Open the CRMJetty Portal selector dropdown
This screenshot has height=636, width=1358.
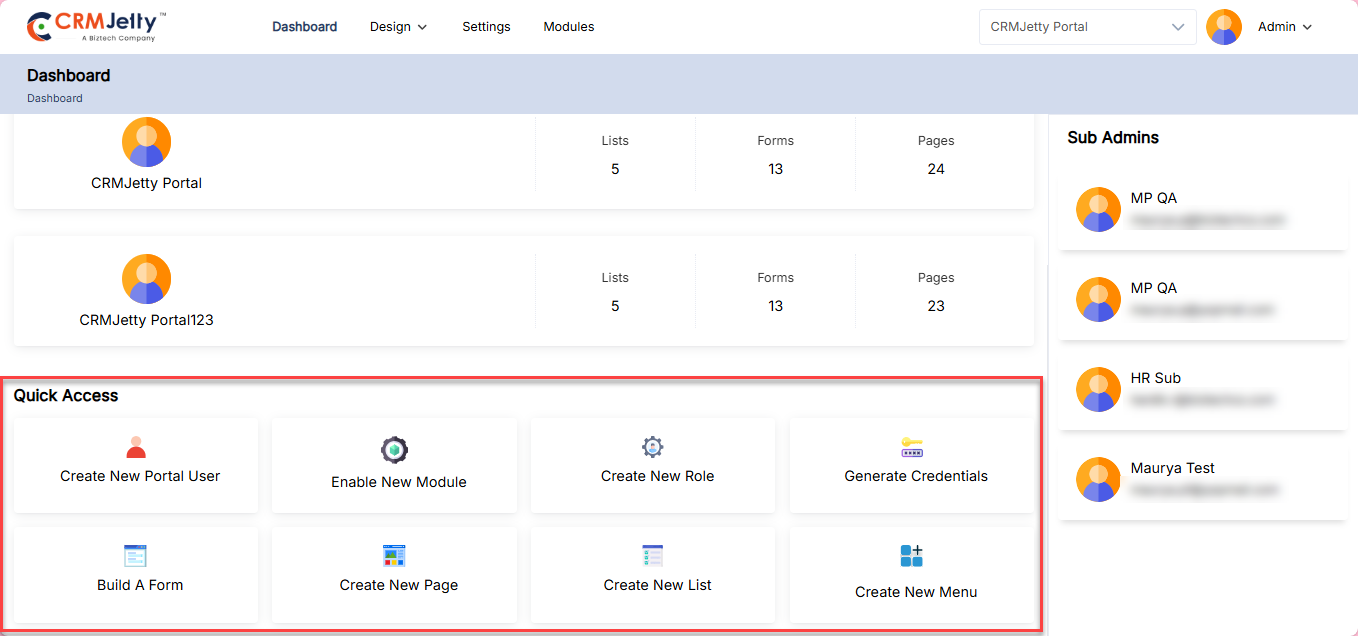[x=1087, y=27]
